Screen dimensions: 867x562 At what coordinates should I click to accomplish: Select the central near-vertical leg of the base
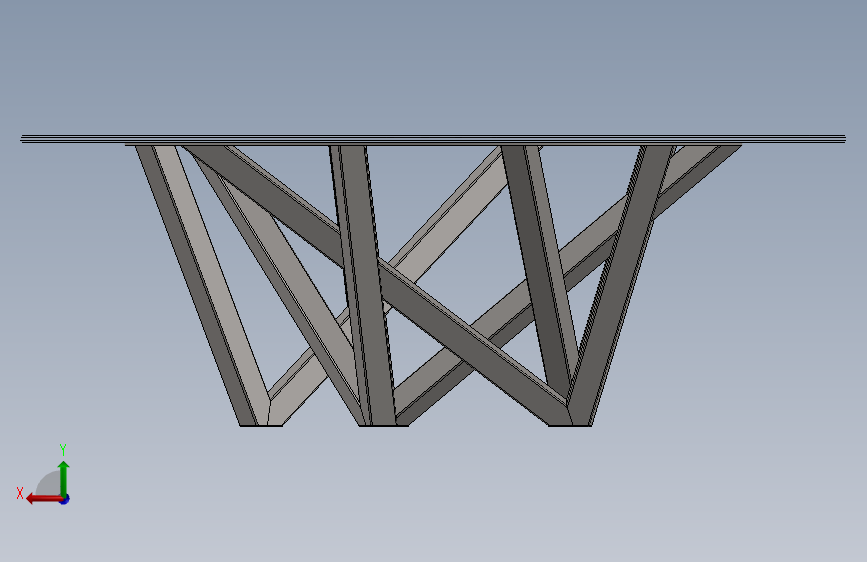point(362,285)
